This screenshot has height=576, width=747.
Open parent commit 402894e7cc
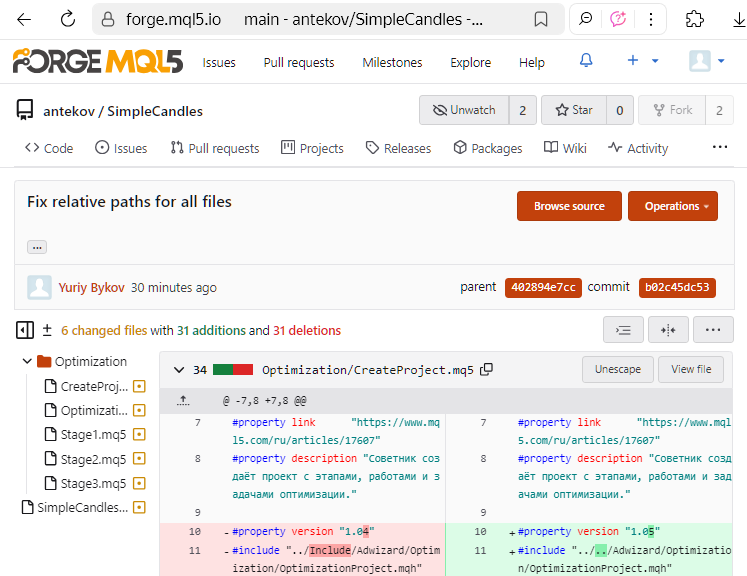coord(542,288)
